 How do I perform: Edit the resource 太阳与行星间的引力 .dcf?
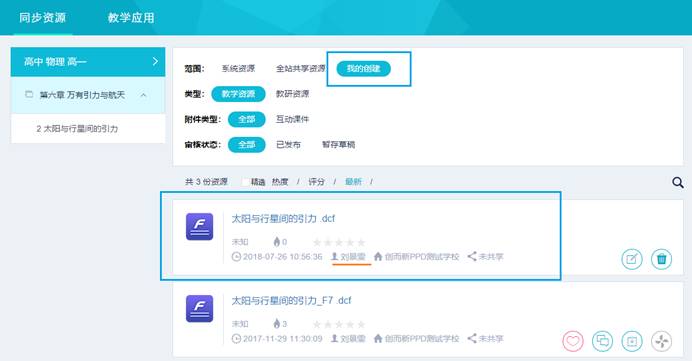[x=632, y=259]
